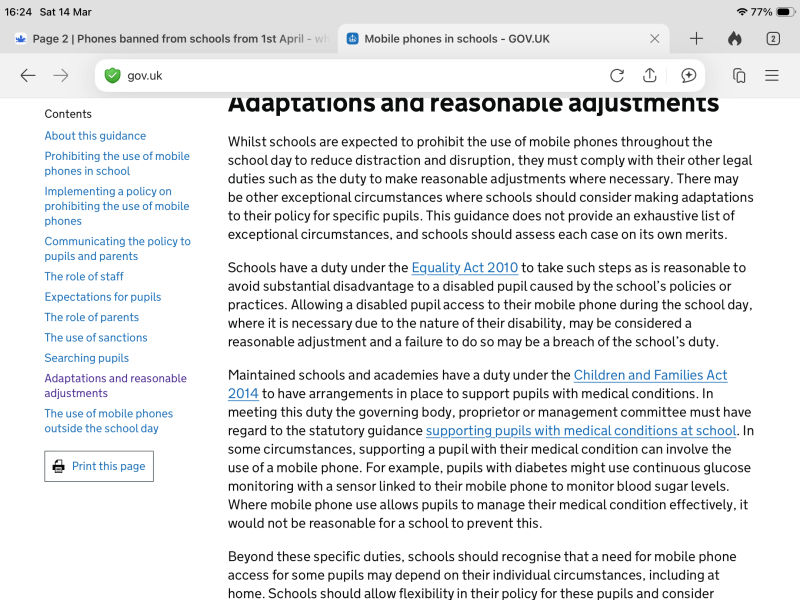This screenshot has height=600, width=800.
Task: Open the share sheet icon
Action: coord(649,76)
